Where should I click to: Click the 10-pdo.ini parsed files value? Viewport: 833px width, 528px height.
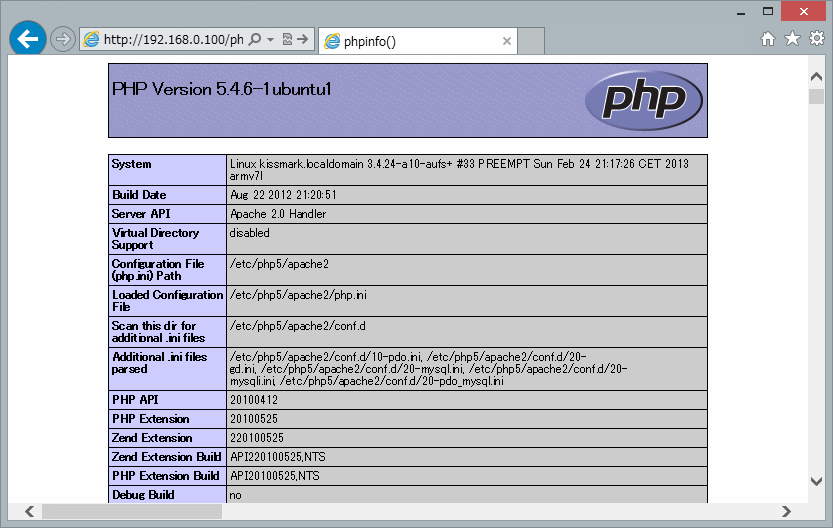(x=428, y=369)
